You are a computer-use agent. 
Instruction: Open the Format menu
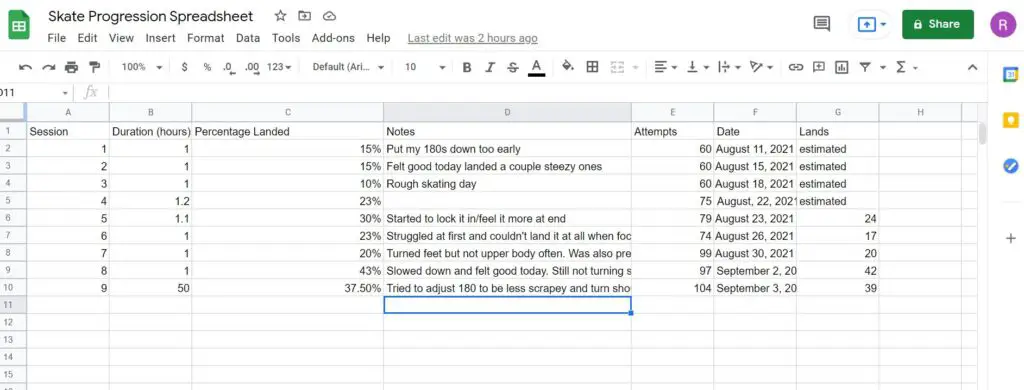(x=206, y=38)
